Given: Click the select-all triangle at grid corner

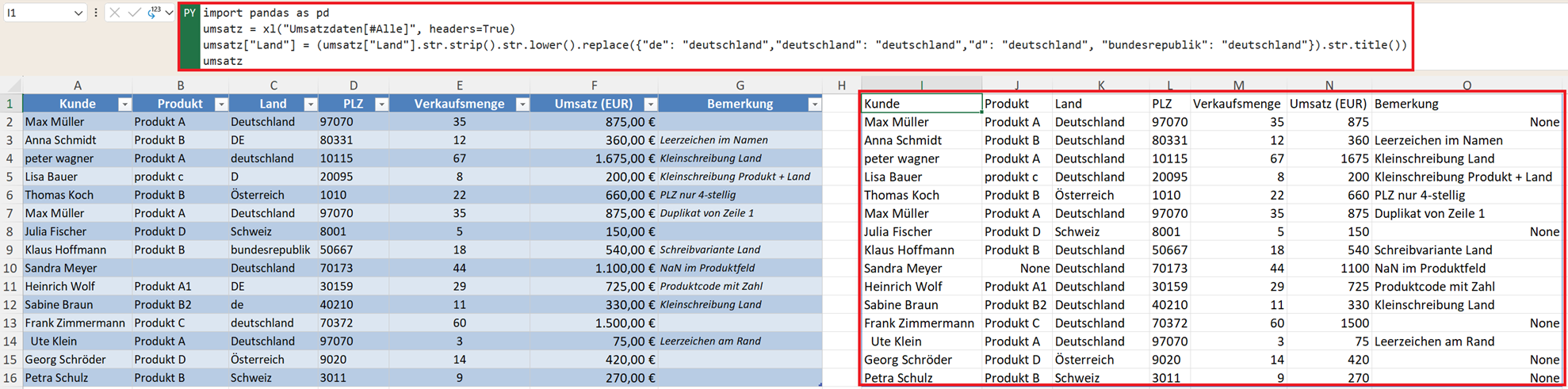Looking at the screenshot, I should (13, 85).
